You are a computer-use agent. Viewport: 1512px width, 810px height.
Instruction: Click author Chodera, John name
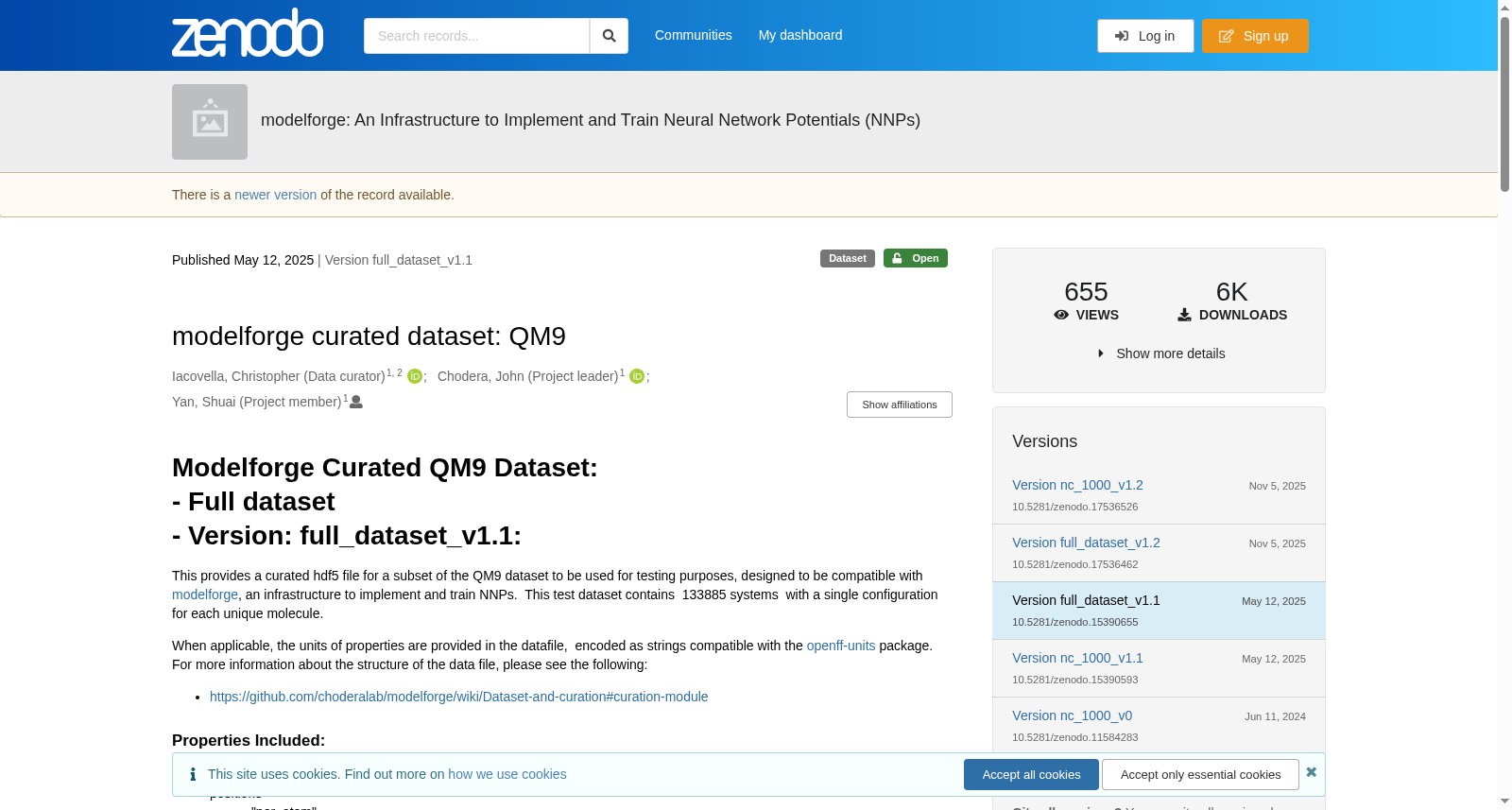click(528, 376)
